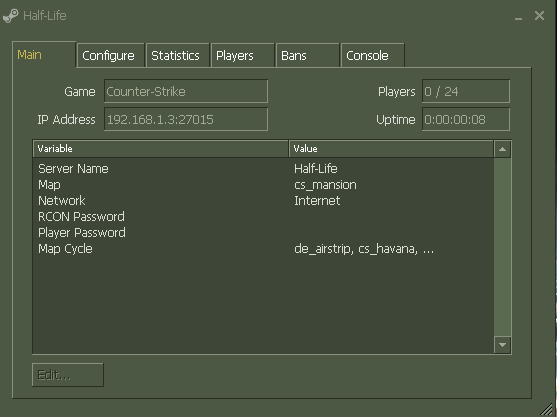Minimize the Half-Life server window
Screen dimensions: 557x417
tap(519, 17)
